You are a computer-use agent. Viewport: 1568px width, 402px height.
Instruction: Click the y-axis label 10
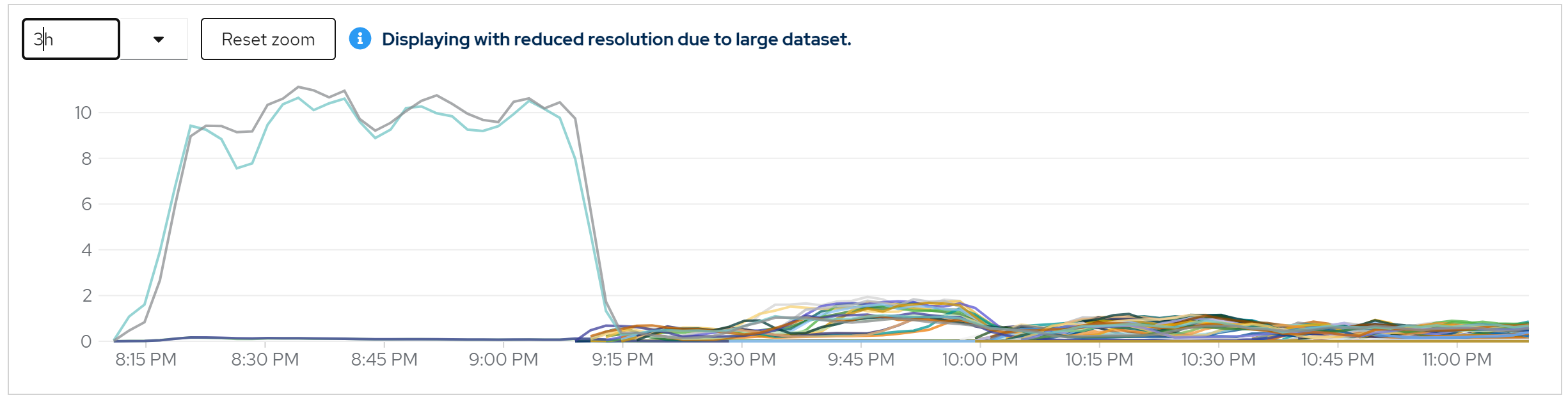pos(83,113)
